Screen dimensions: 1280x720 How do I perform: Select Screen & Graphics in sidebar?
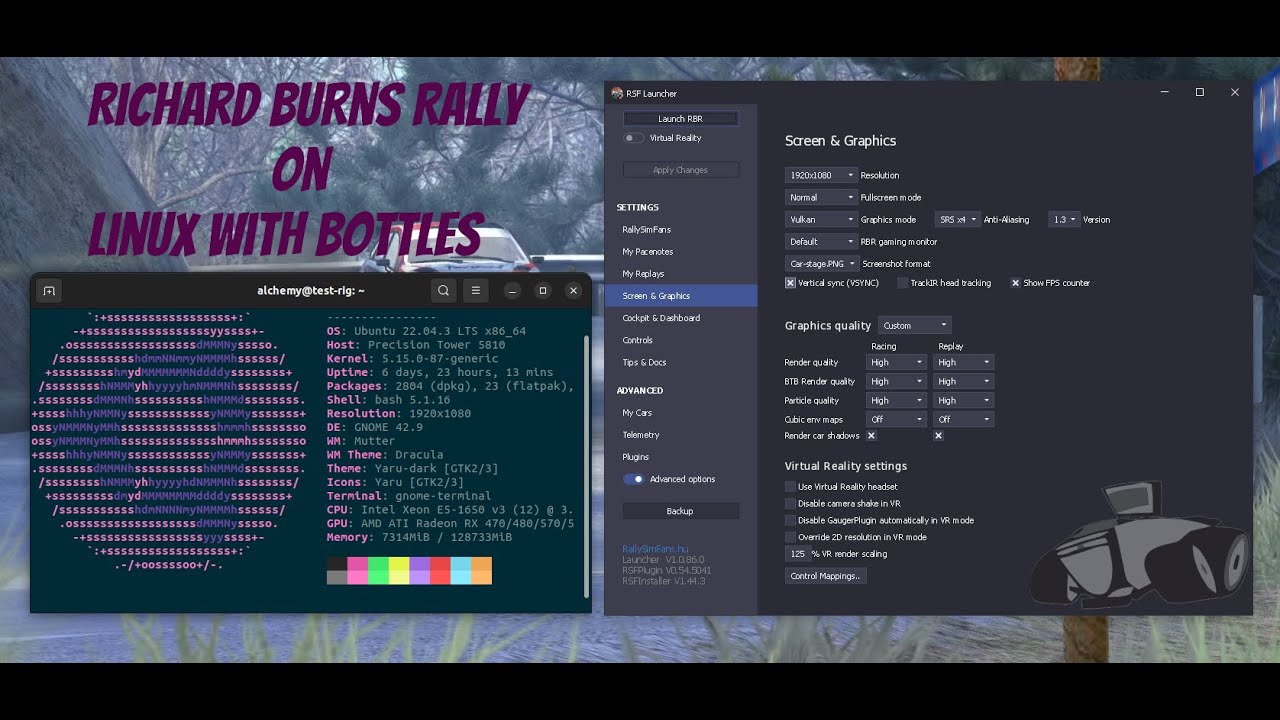(x=681, y=296)
